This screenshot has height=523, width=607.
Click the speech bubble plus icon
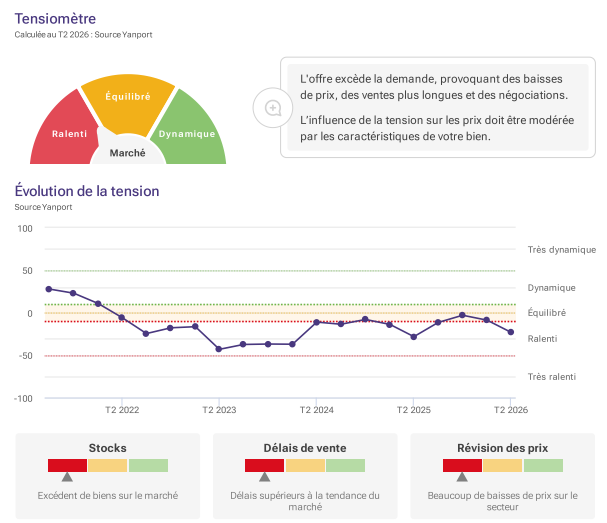click(x=273, y=108)
